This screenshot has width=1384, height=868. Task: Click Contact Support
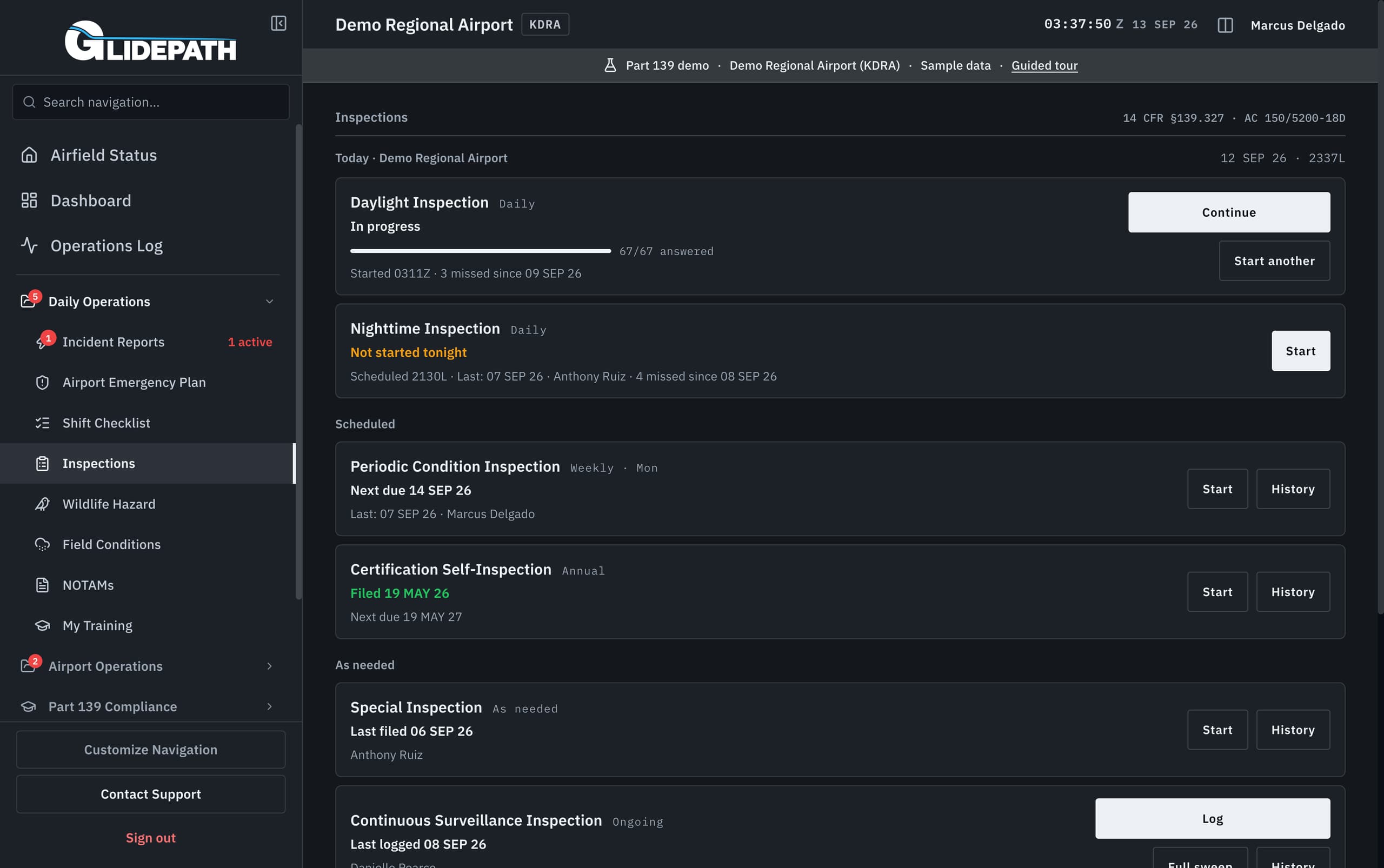coord(150,794)
